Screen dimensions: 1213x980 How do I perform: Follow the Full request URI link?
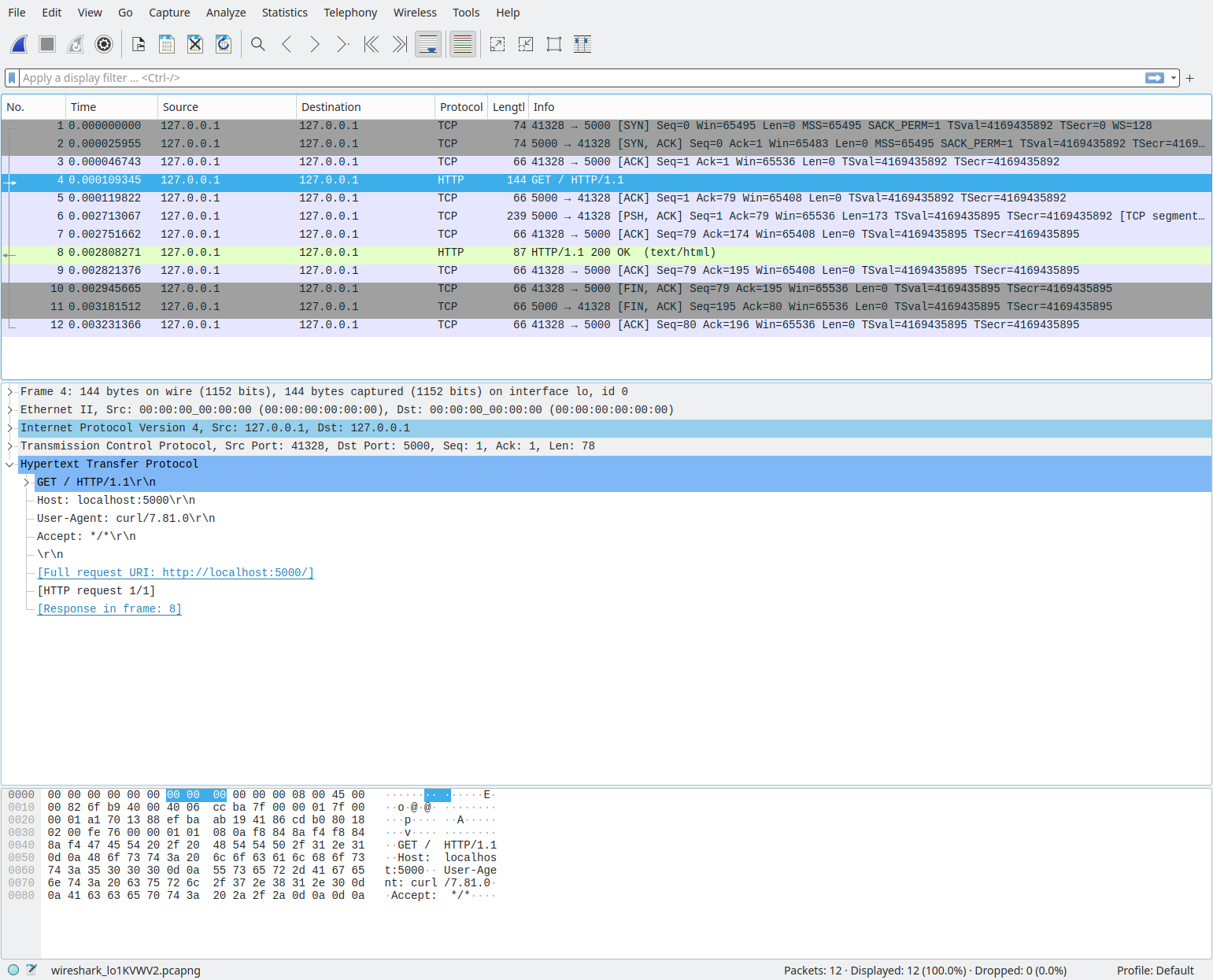(176, 573)
